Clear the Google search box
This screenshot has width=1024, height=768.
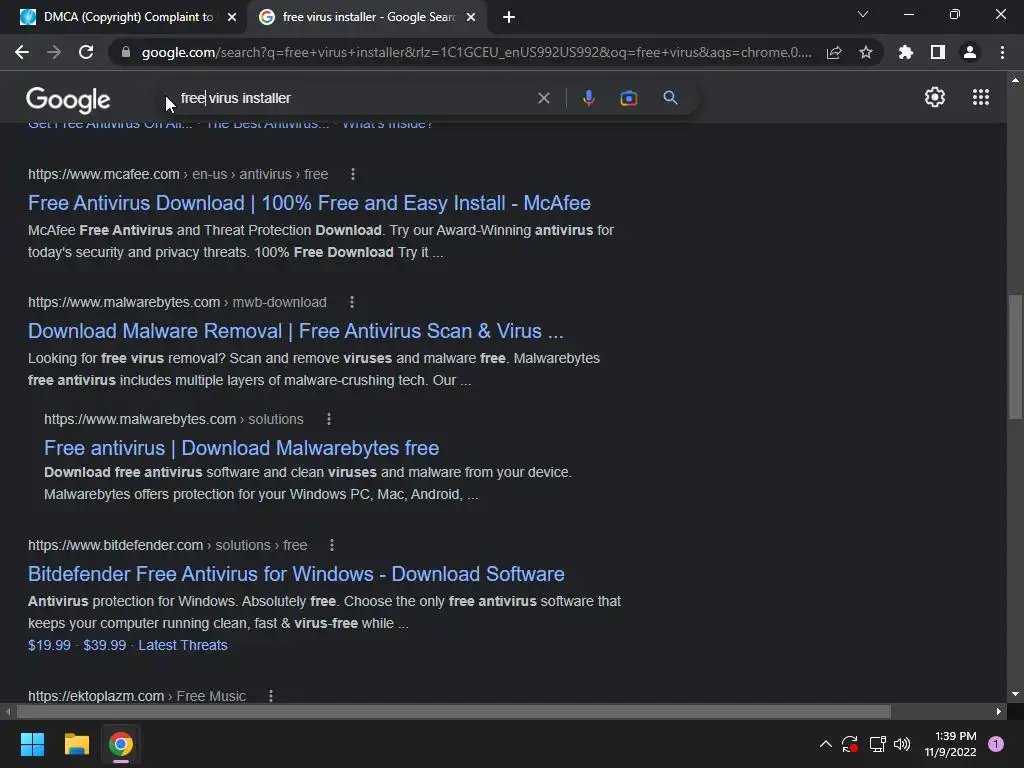pos(543,98)
